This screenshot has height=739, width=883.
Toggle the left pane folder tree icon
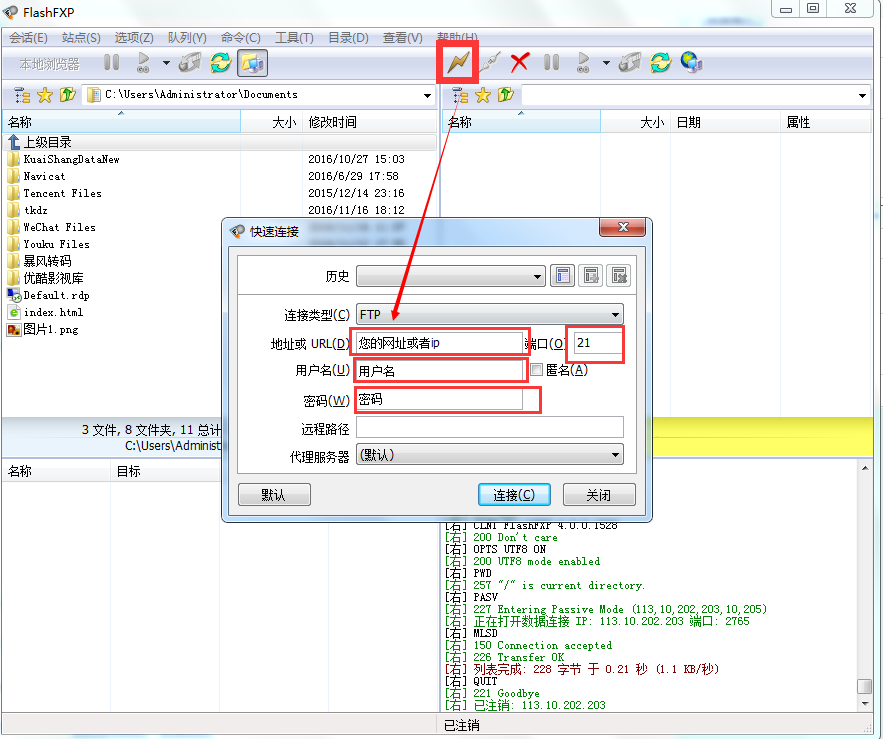(x=22, y=95)
